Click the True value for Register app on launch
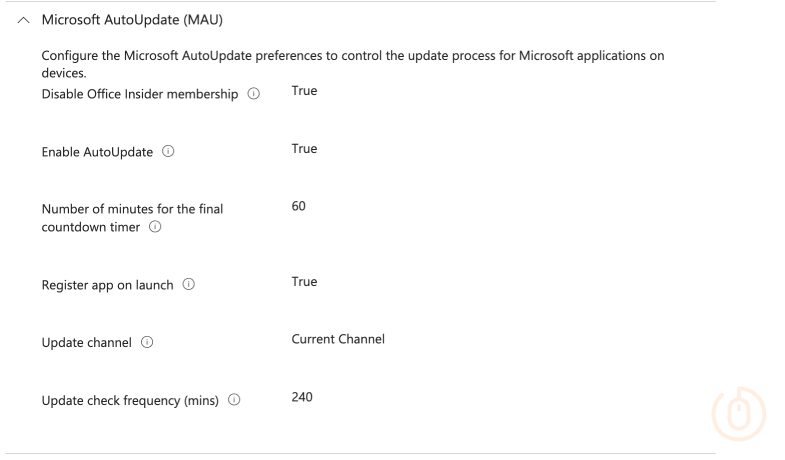Image resolution: width=785 pixels, height=460 pixels. tap(304, 282)
